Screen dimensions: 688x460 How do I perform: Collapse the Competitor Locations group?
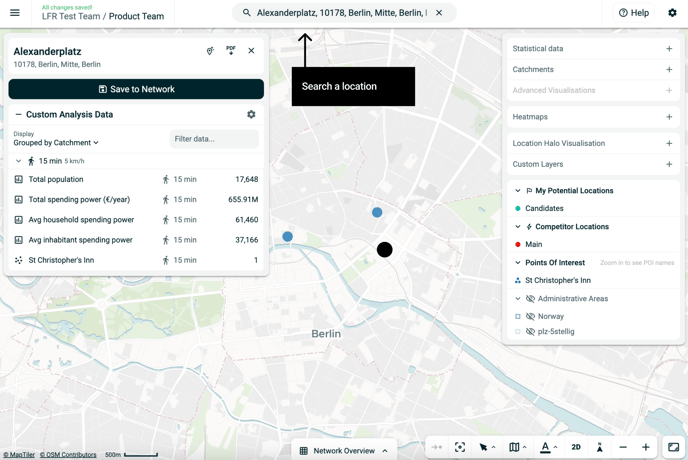pyautogui.click(x=518, y=226)
